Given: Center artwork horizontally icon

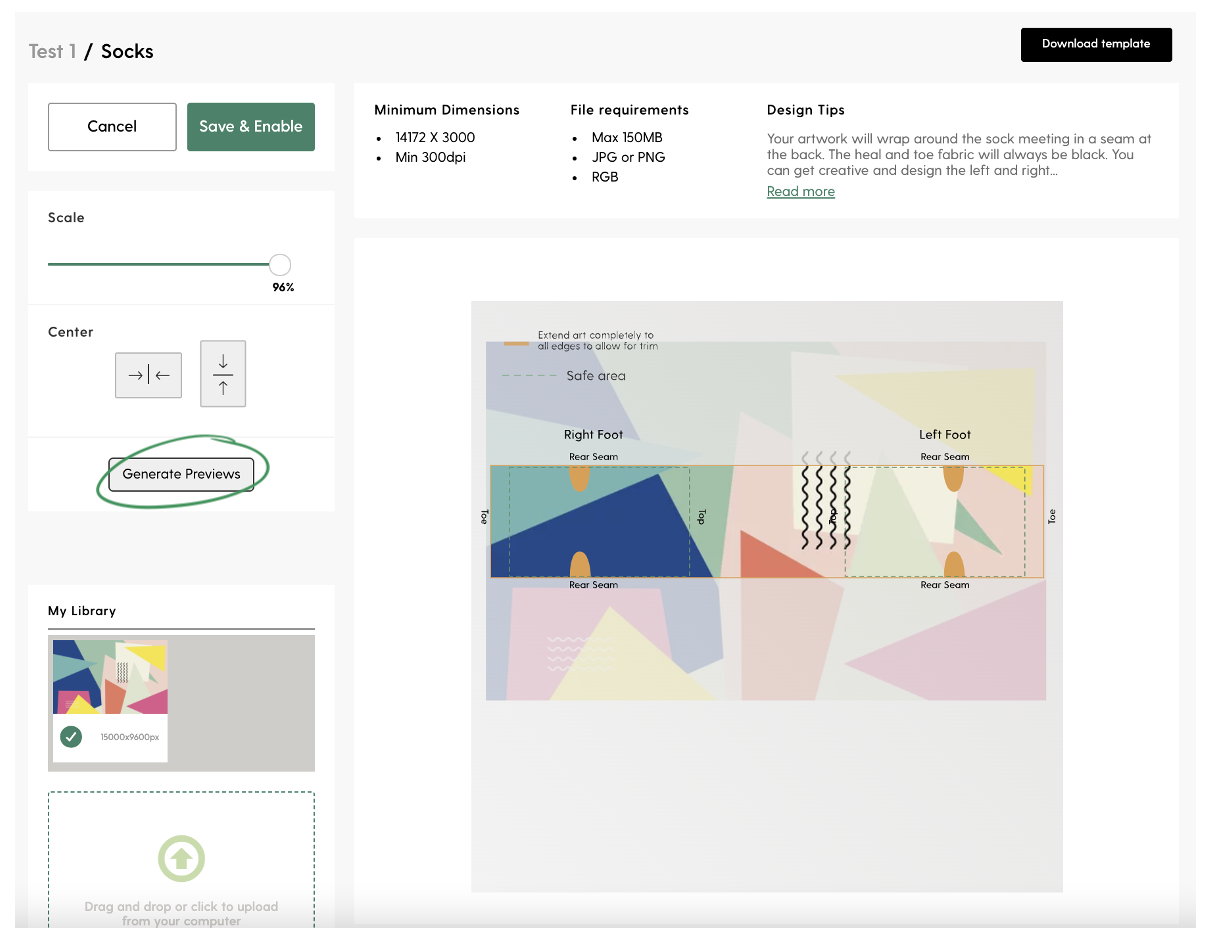Looking at the screenshot, I should click(x=148, y=375).
